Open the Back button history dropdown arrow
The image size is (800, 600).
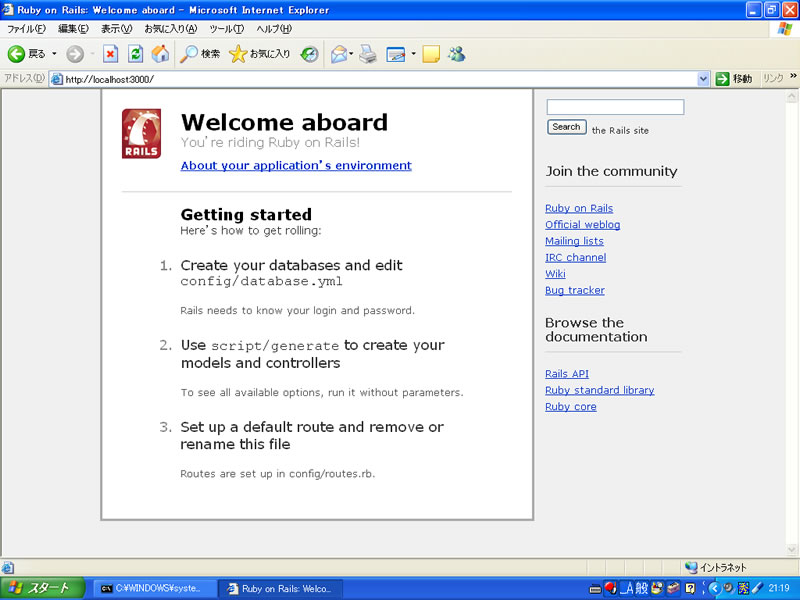(x=54, y=54)
